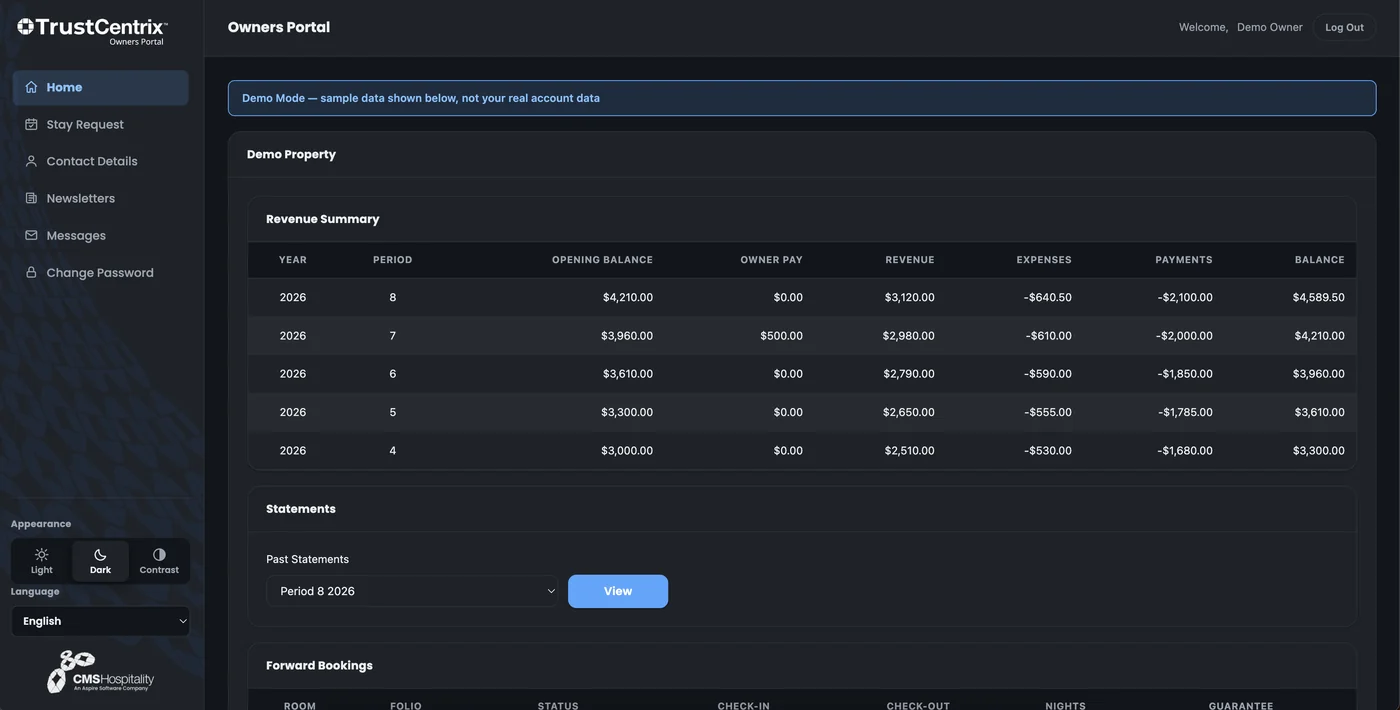Screen dimensions: 1400x710
Task: Click the Owner Pay column header
Action: (x=771, y=260)
